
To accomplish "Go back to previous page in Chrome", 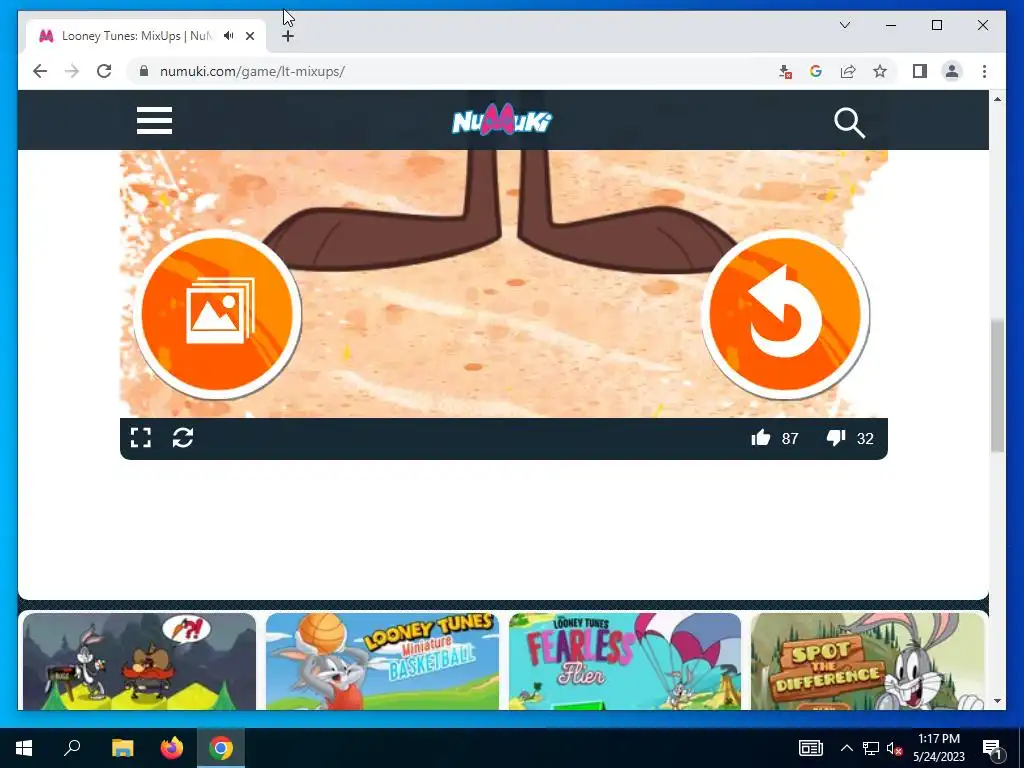I will [40, 71].
